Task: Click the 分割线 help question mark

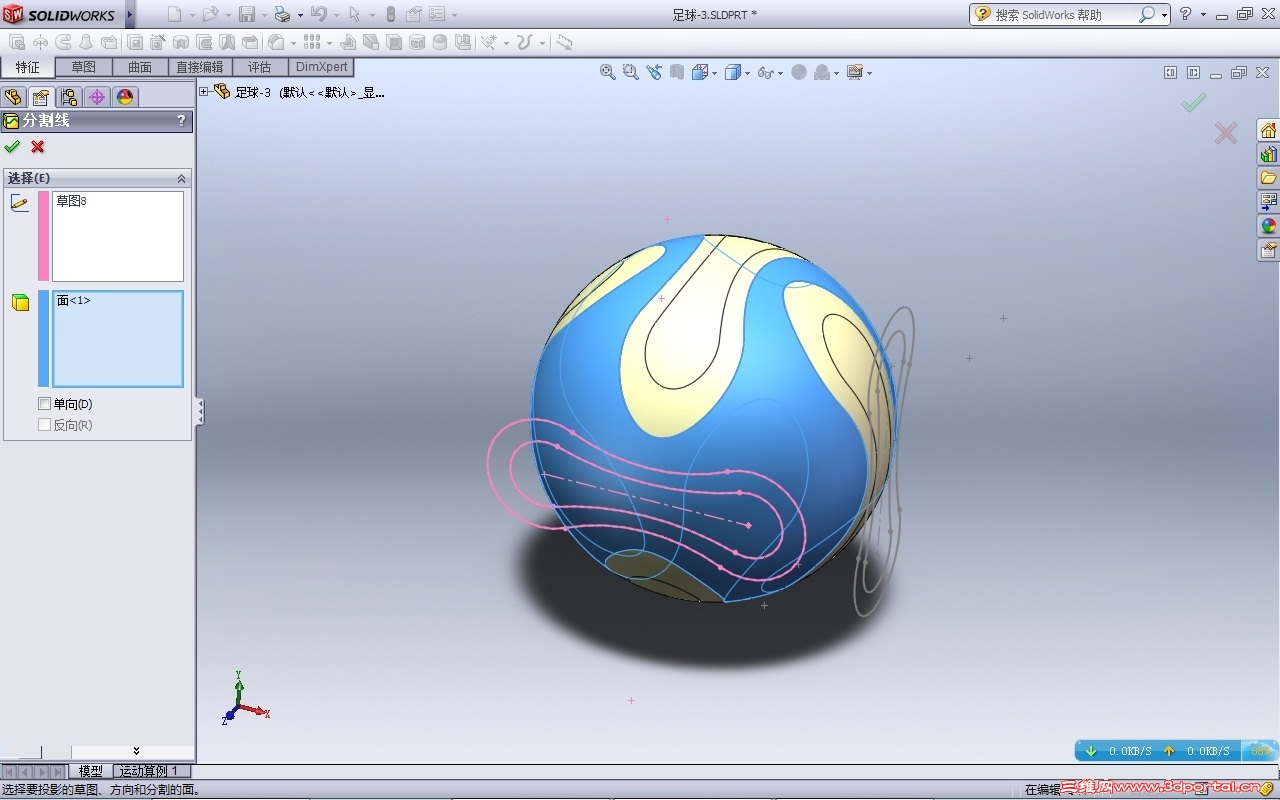Action: [181, 121]
